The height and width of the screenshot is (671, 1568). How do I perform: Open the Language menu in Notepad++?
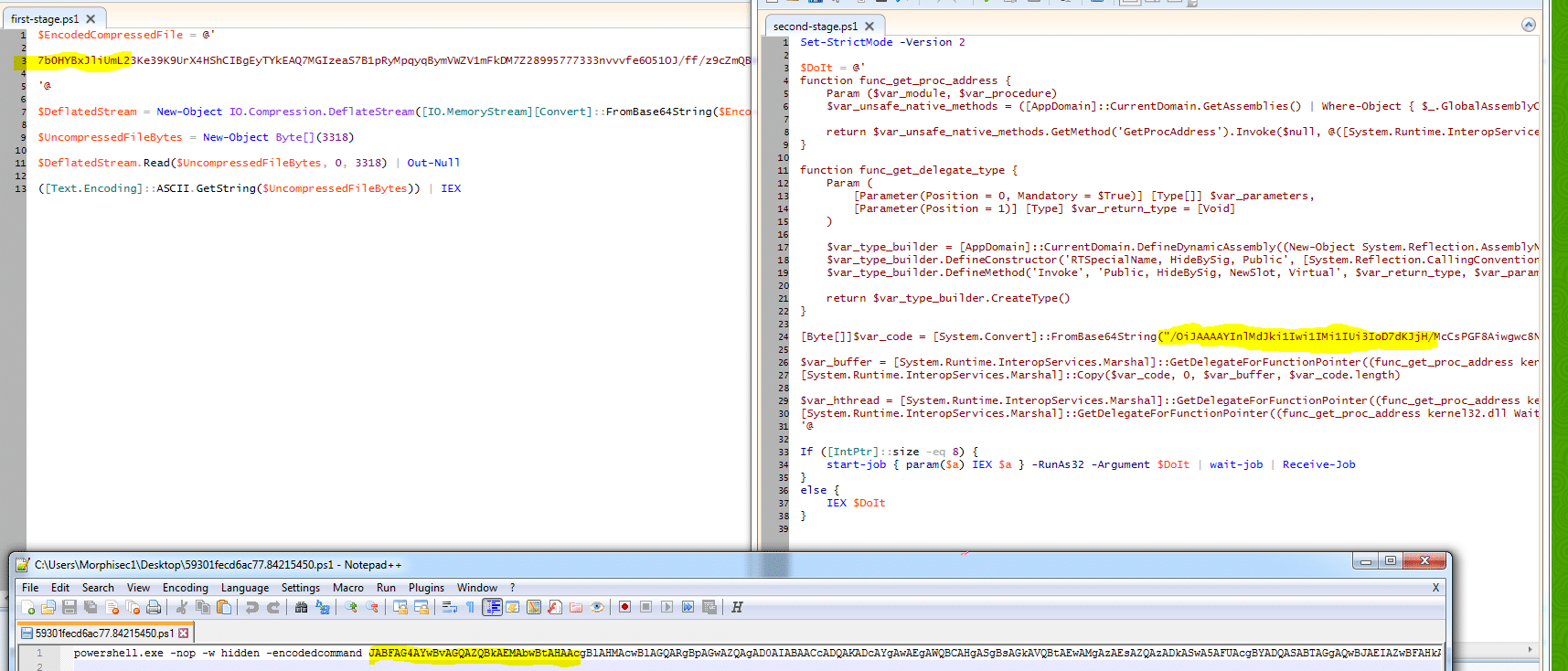coord(245,588)
